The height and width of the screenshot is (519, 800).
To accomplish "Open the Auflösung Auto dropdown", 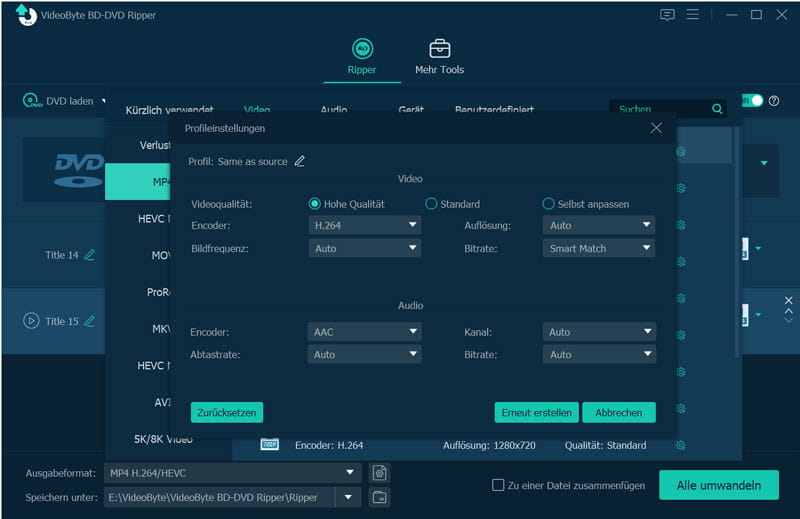I will tap(599, 225).
